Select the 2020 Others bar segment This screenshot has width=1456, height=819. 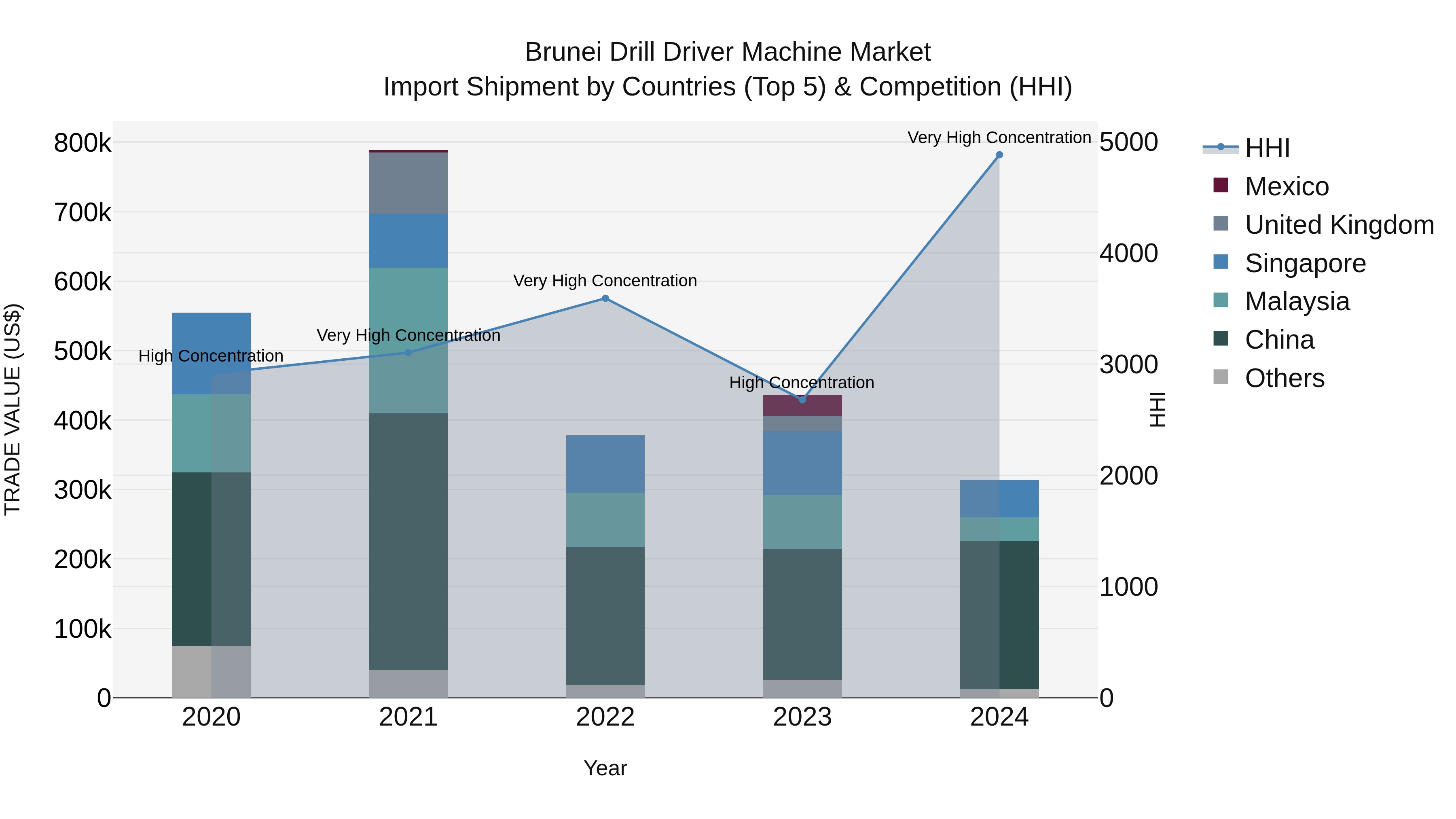(212, 671)
